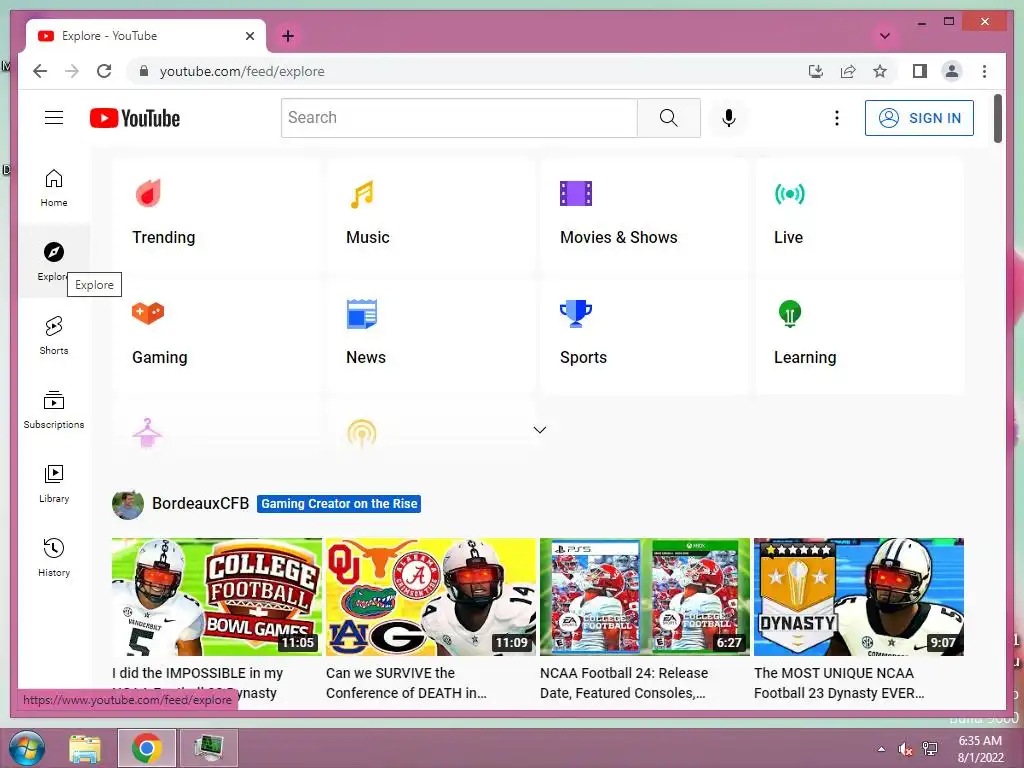Screen dimensions: 1024x768
Task: Open YouTube settings three-dot menu
Action: [837, 118]
